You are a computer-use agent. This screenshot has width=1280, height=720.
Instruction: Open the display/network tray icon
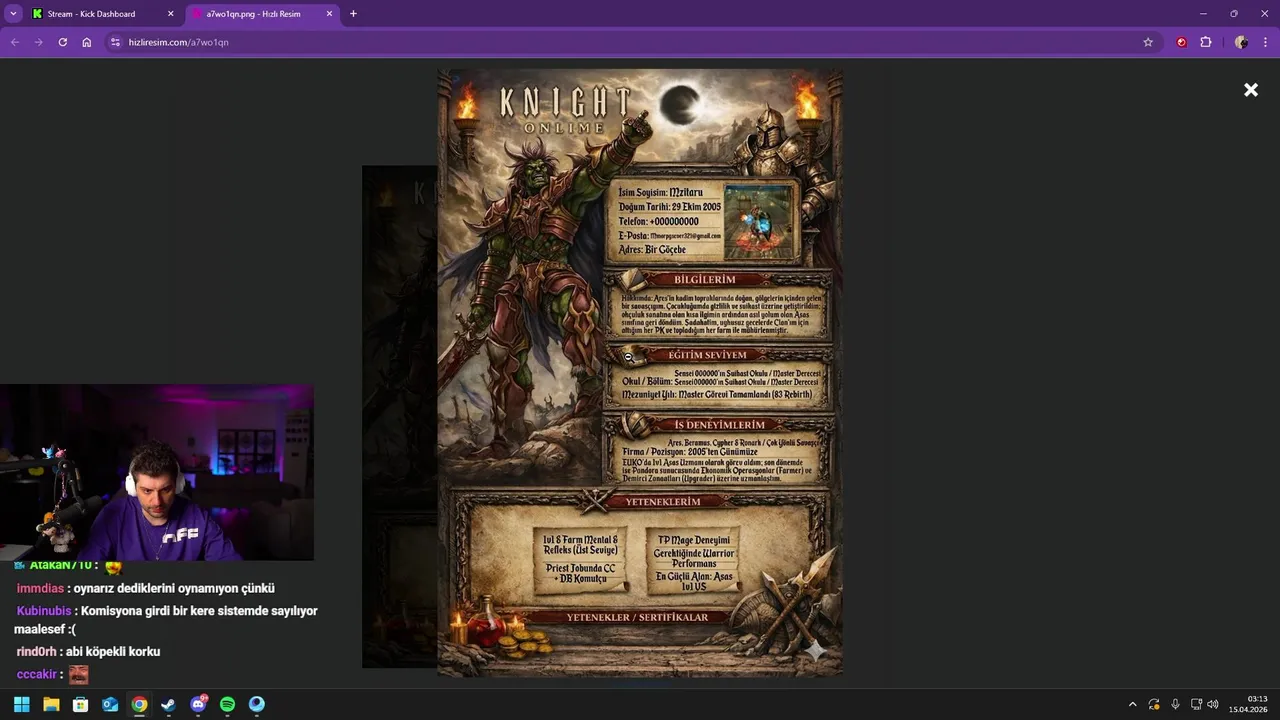click(x=1196, y=704)
